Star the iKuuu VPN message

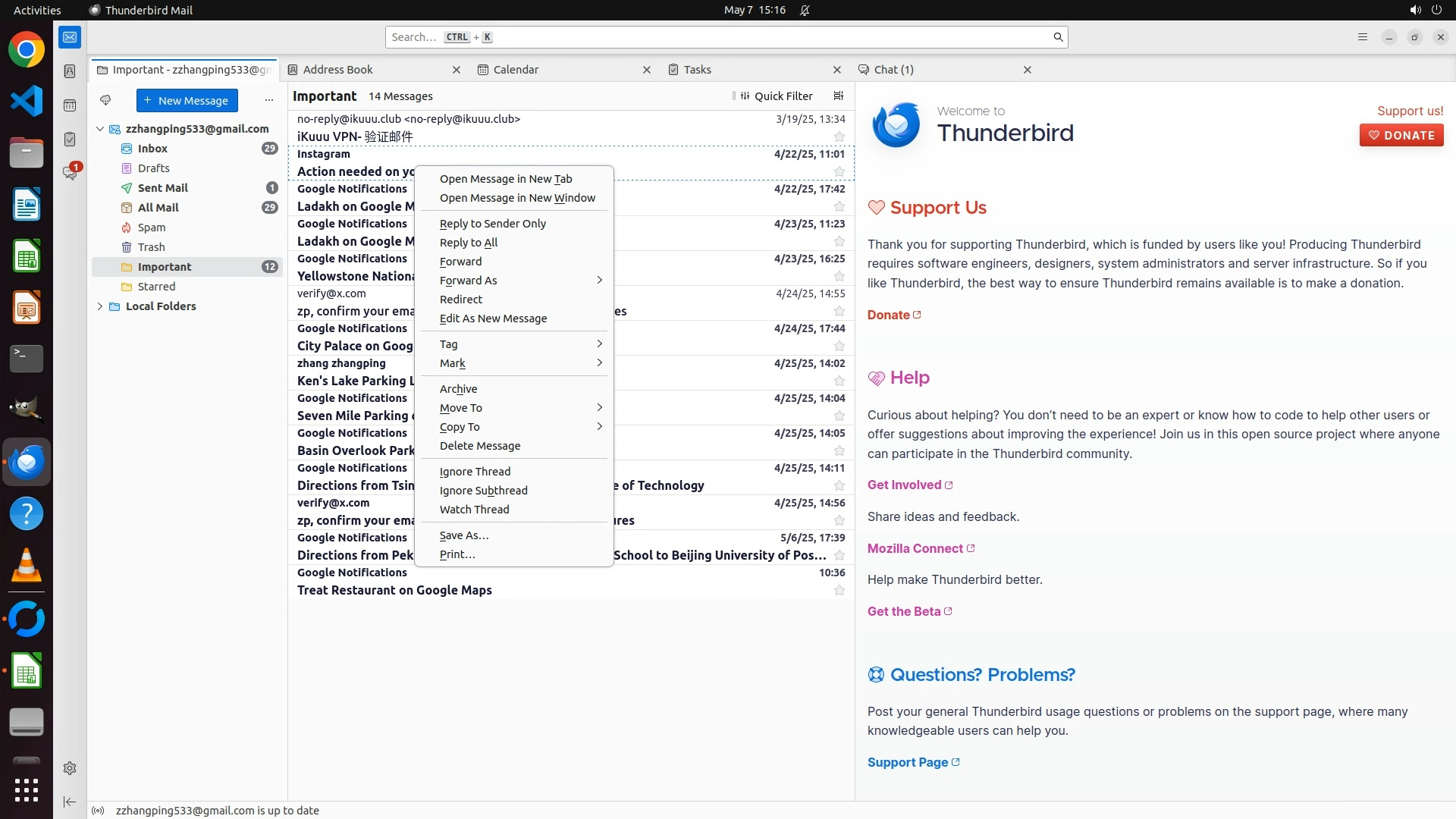click(x=839, y=137)
